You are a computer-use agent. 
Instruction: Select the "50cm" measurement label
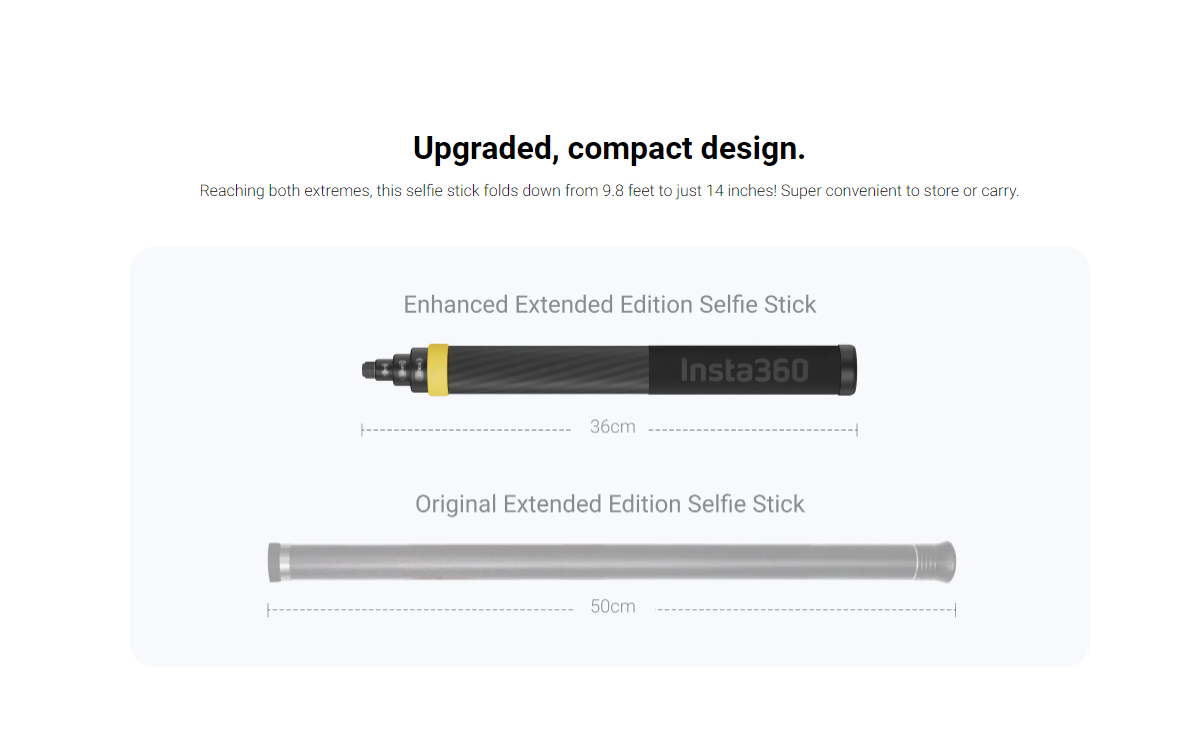tap(612, 607)
